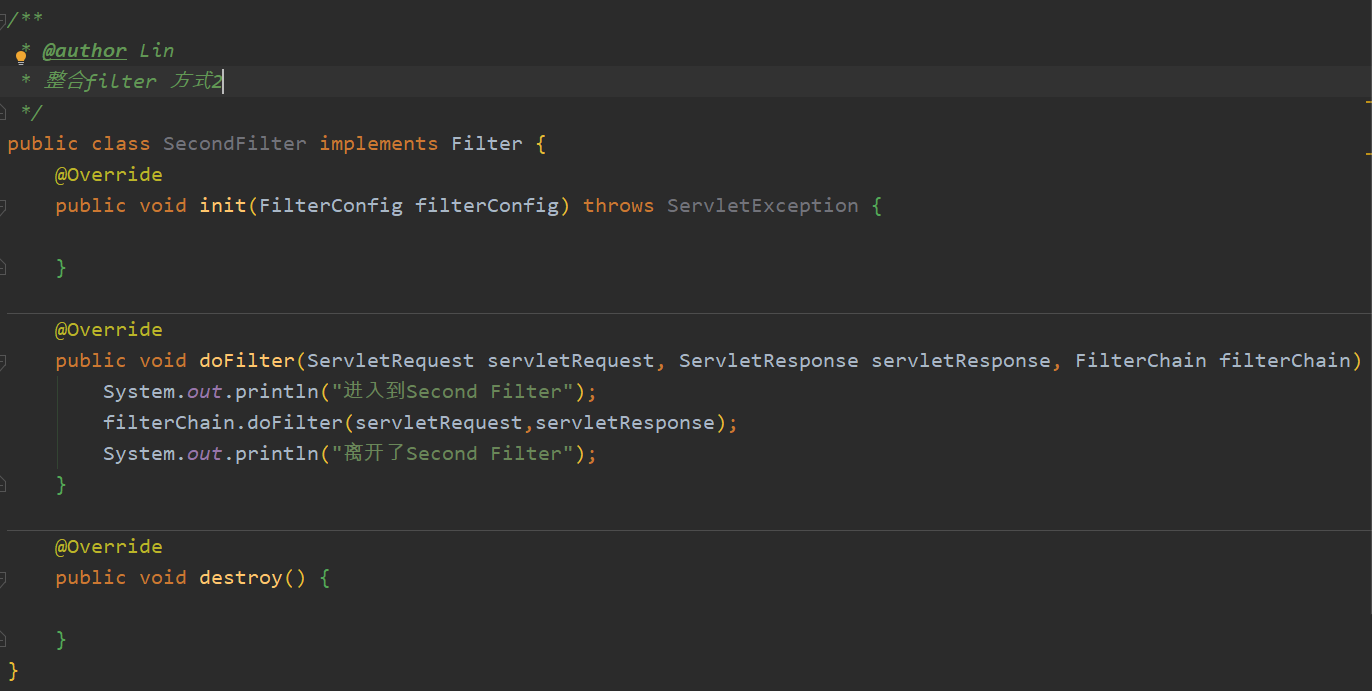Click the public keyword before class

43,144
